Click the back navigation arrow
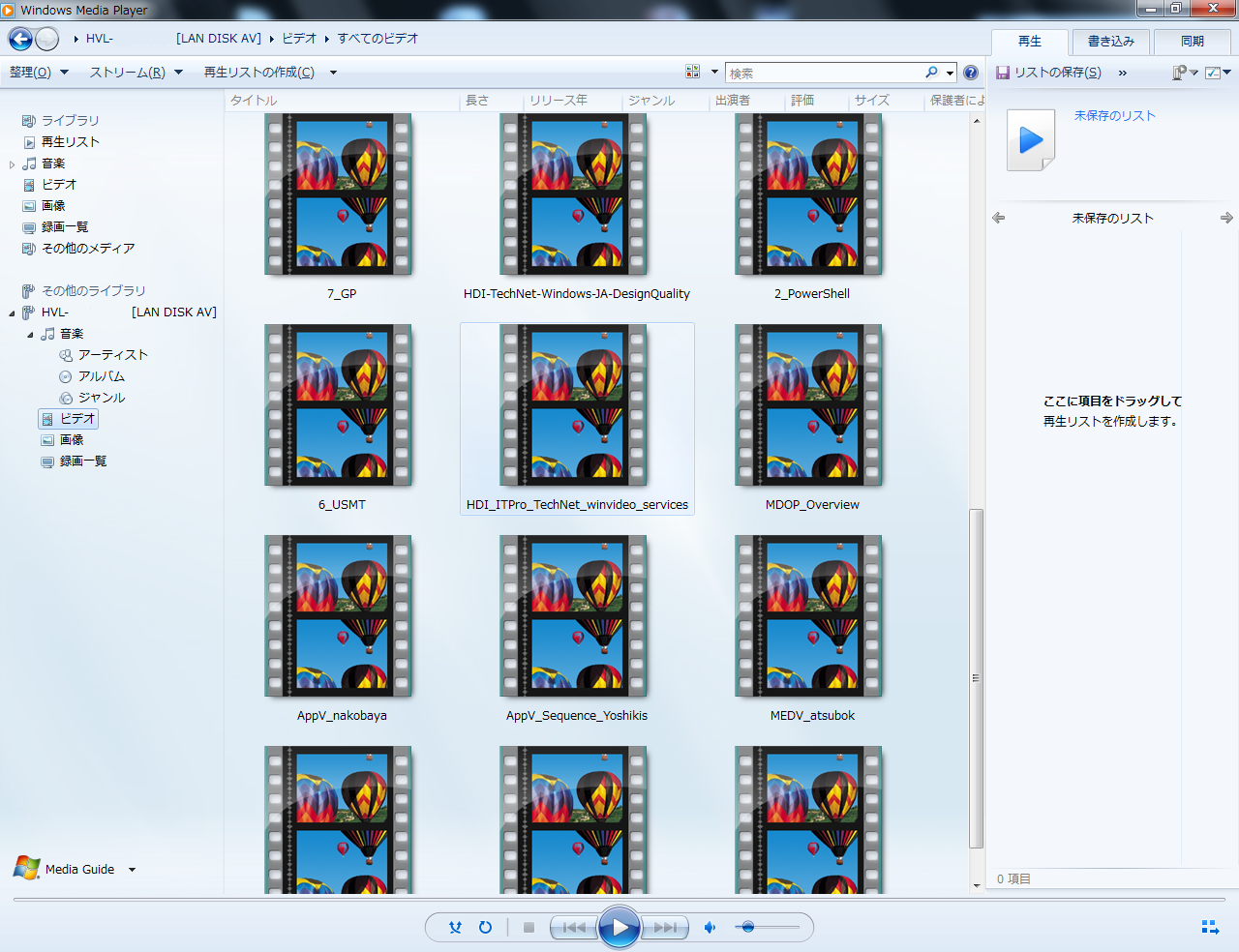Image resolution: width=1239 pixels, height=952 pixels. pos(20,39)
